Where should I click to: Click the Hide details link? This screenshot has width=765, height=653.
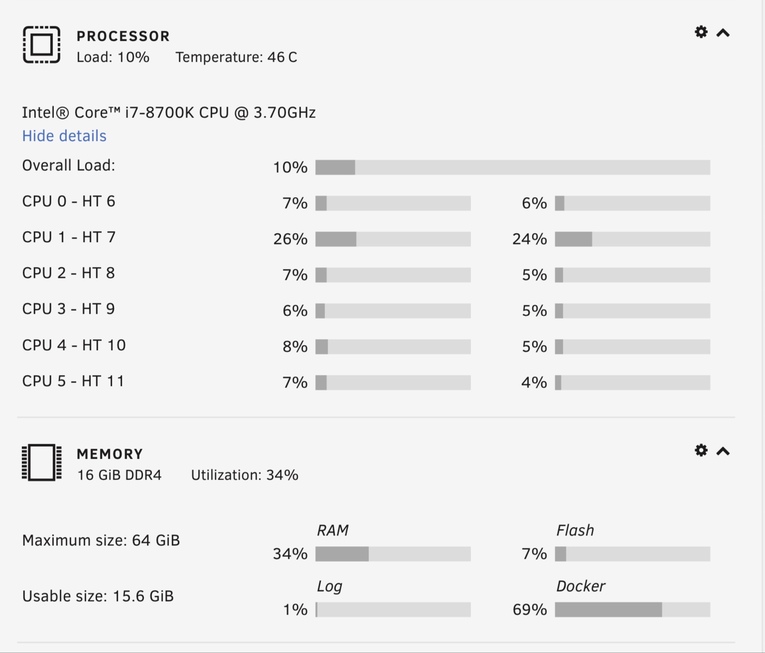pyautogui.click(x=64, y=136)
